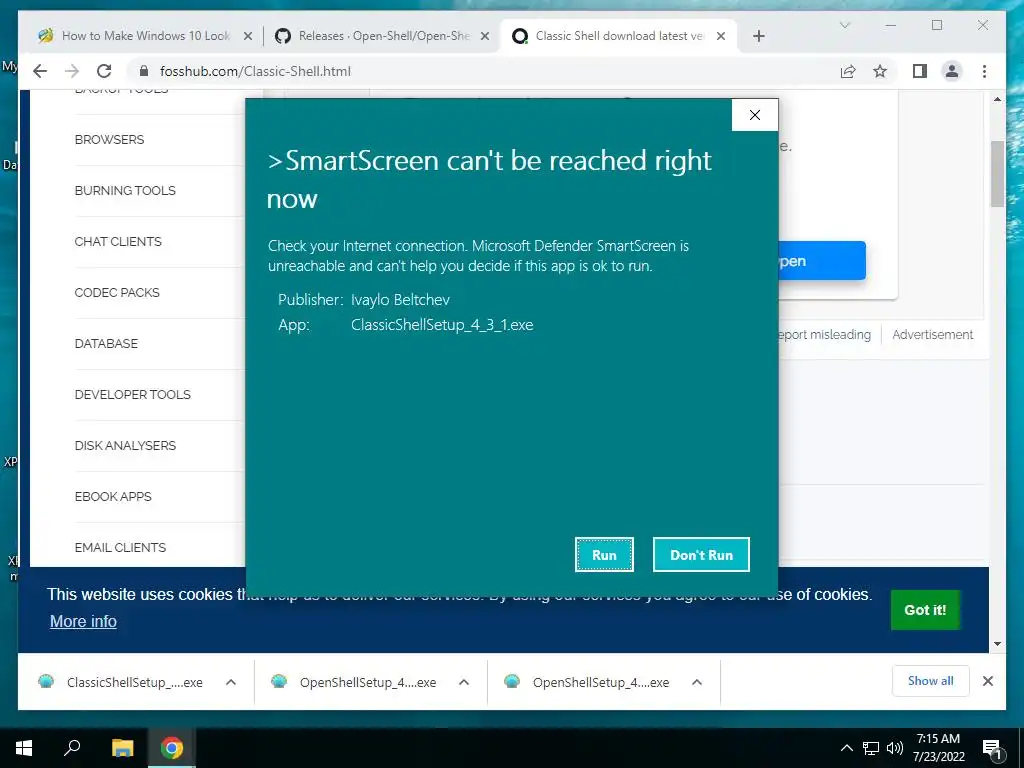Open the CODEC PACKS category

(117, 293)
